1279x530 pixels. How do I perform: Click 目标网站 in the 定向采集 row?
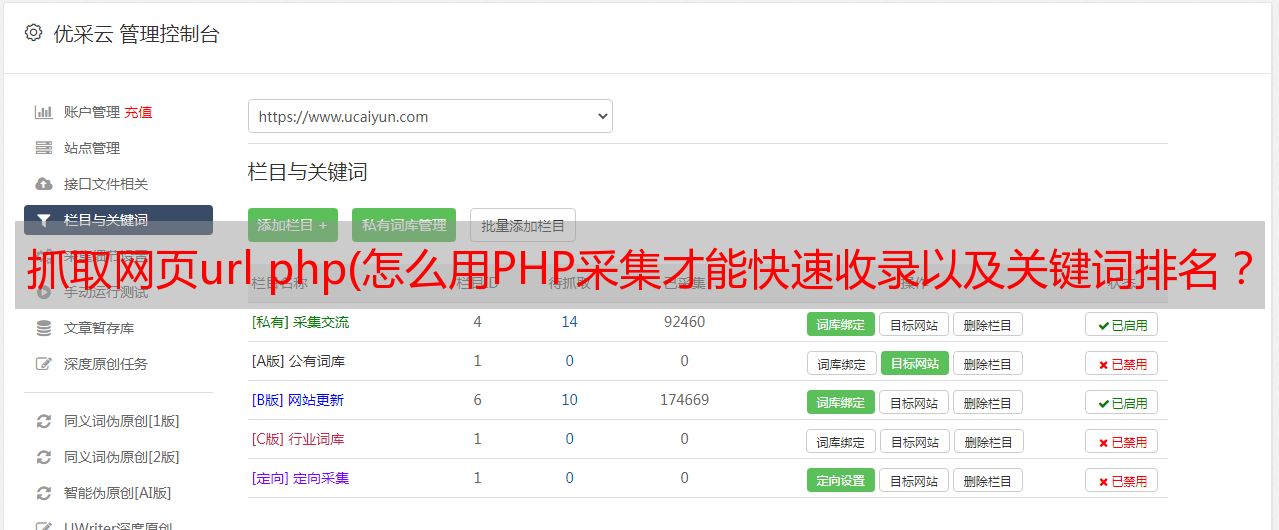point(914,480)
